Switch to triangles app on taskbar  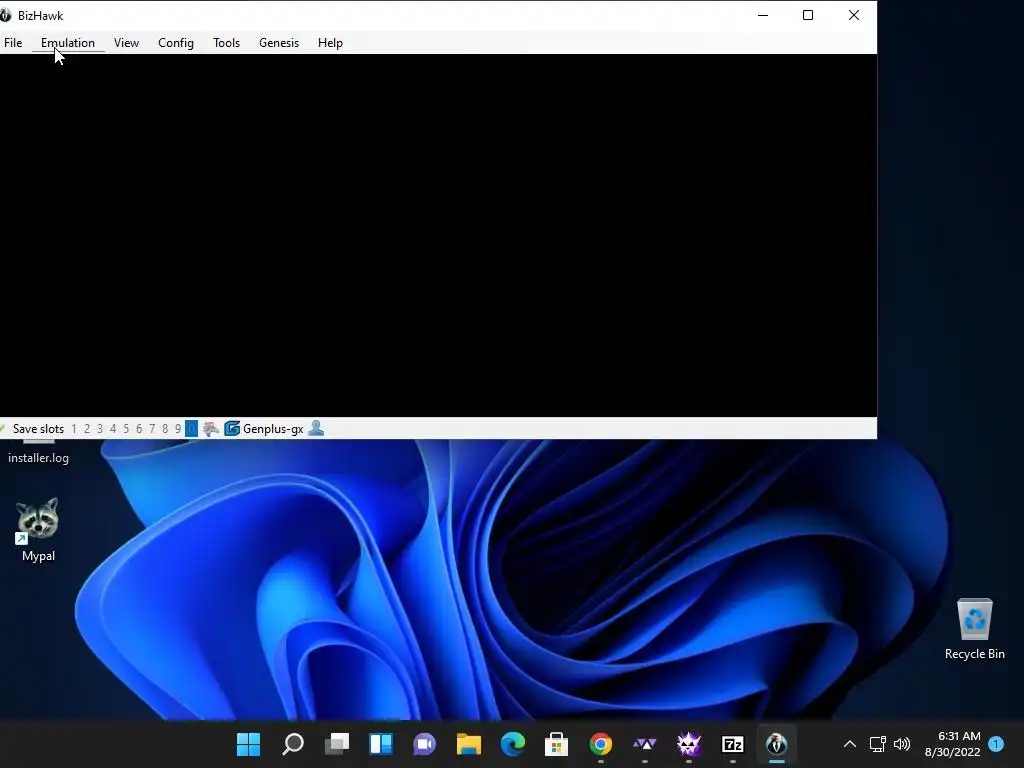point(645,744)
